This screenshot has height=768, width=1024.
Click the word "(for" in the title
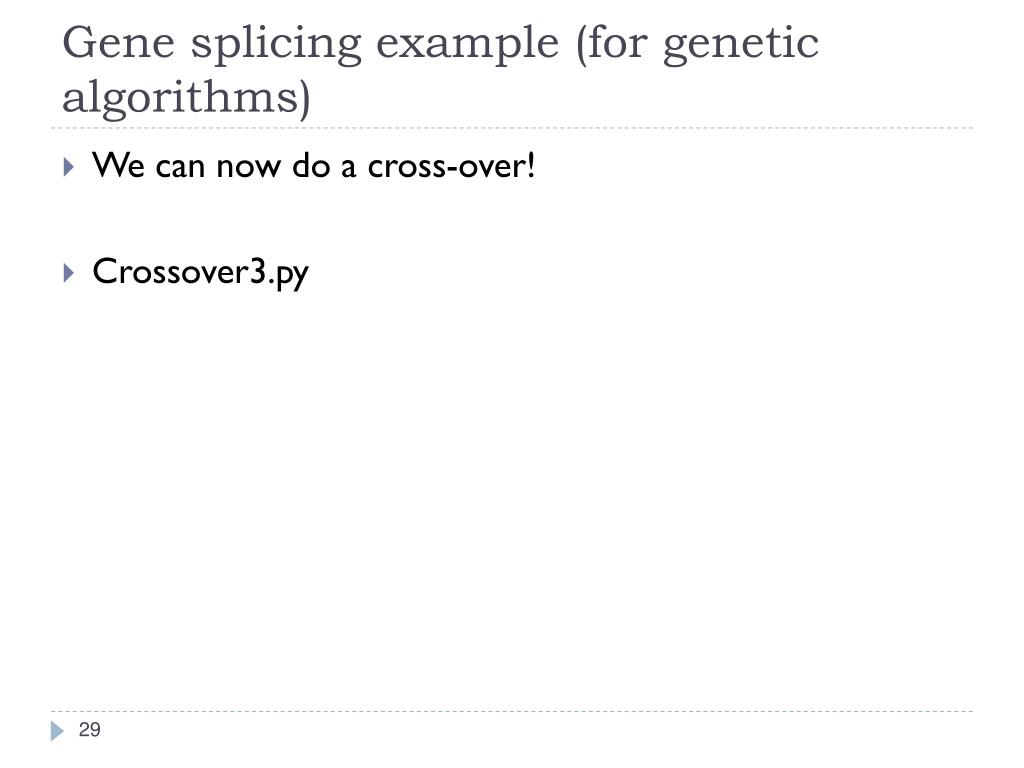(x=612, y=44)
